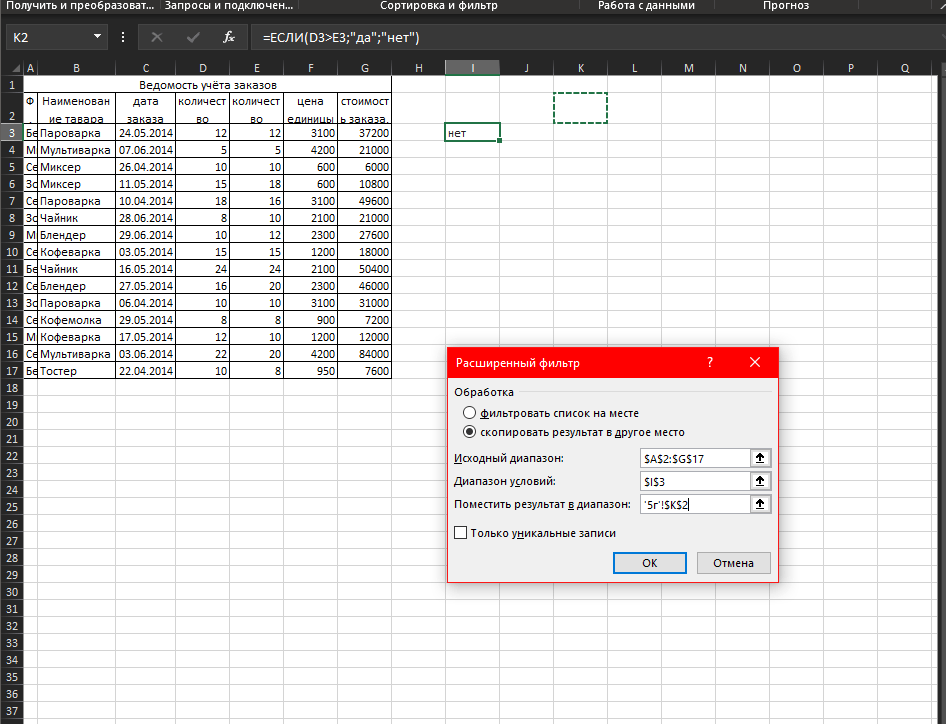Click the Сортировка и фильтр group label

439,5
